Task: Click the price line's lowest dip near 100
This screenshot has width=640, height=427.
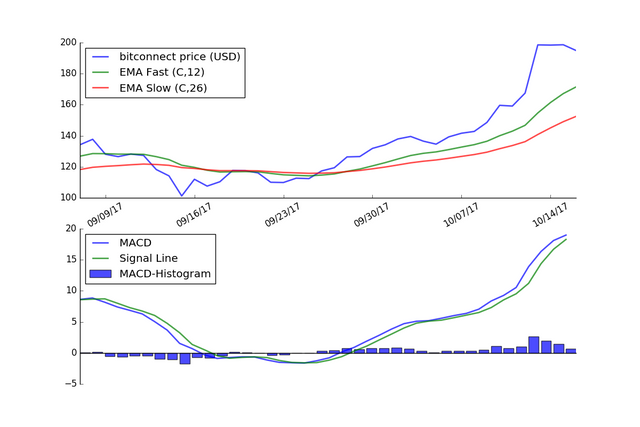Action: click(182, 195)
